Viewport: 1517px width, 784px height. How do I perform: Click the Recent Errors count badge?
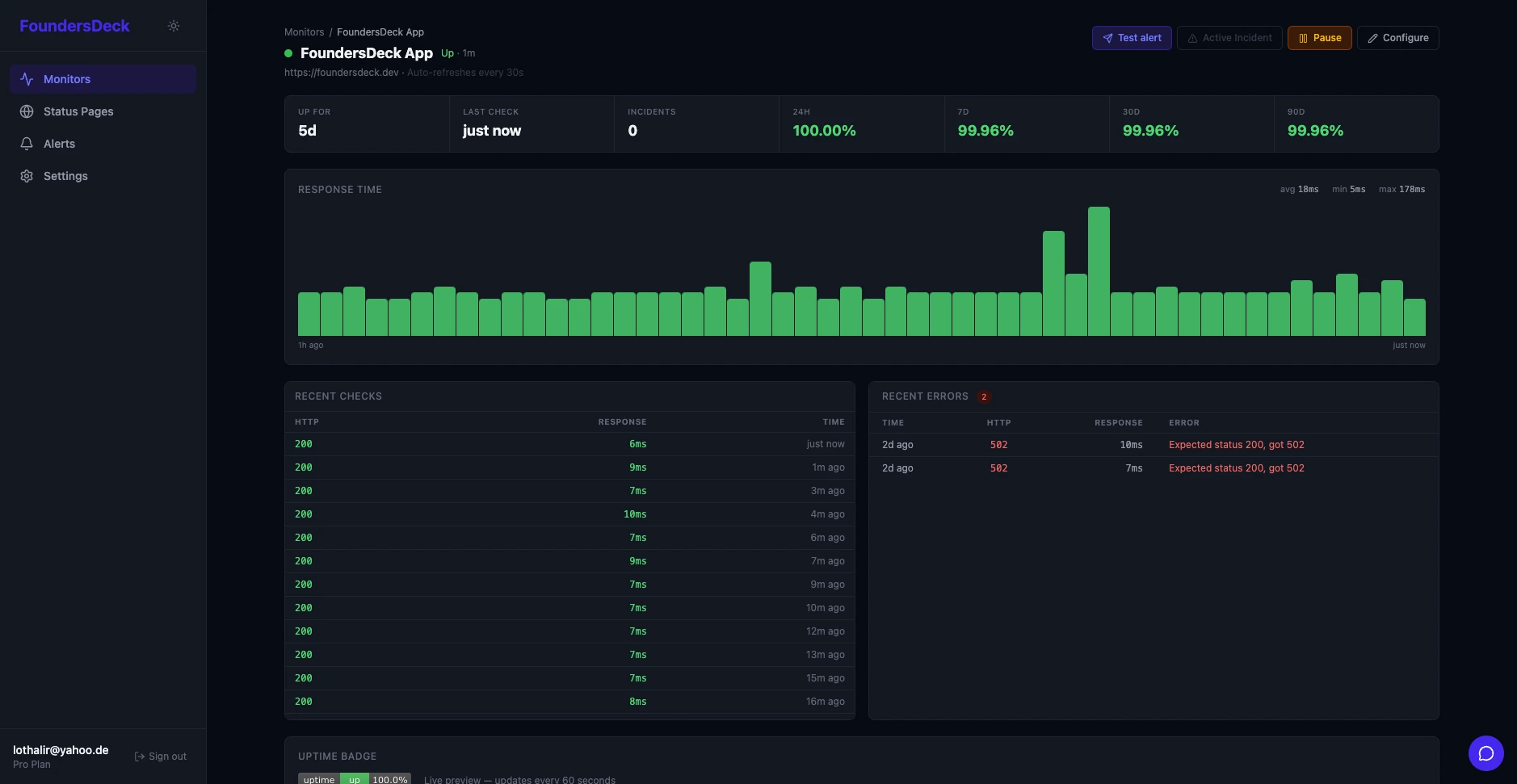(983, 396)
